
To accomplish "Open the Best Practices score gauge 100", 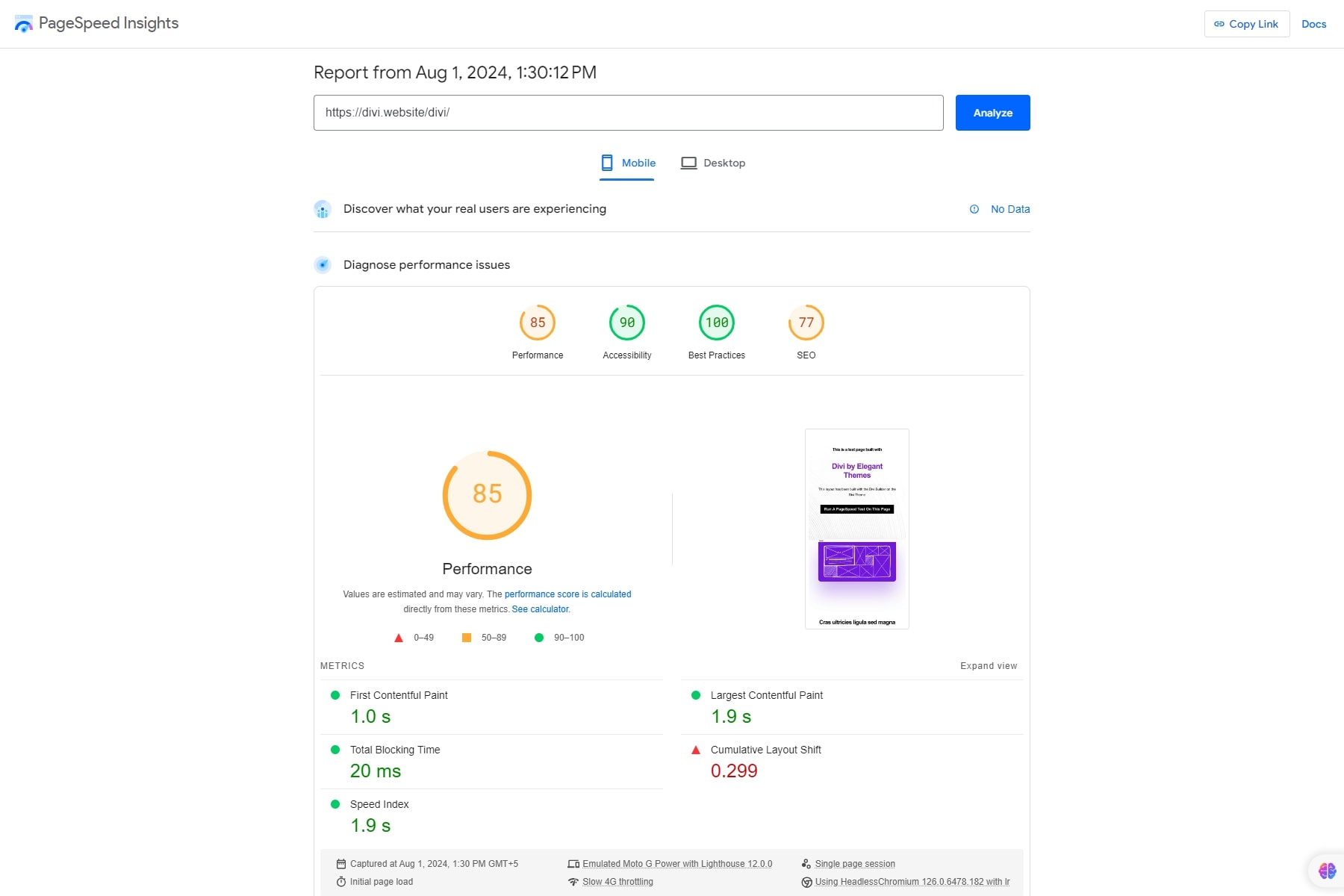I will click(x=717, y=323).
